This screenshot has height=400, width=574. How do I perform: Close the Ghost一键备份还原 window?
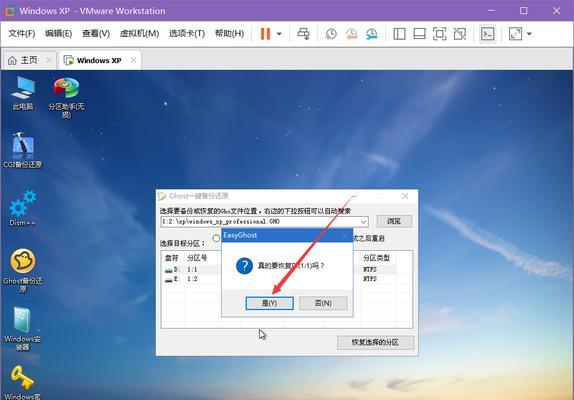(405, 196)
